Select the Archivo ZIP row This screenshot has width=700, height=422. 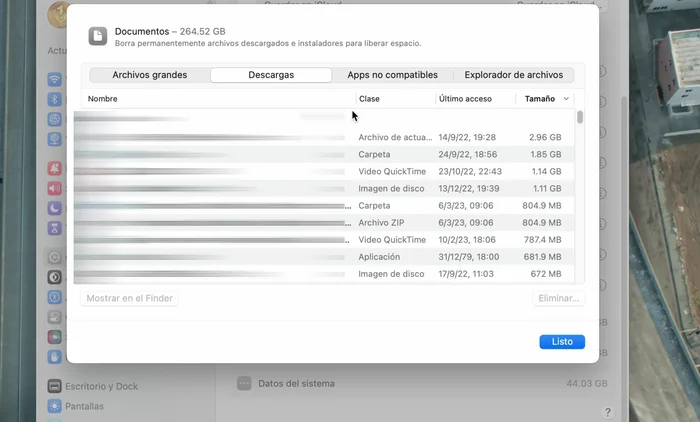pos(324,222)
